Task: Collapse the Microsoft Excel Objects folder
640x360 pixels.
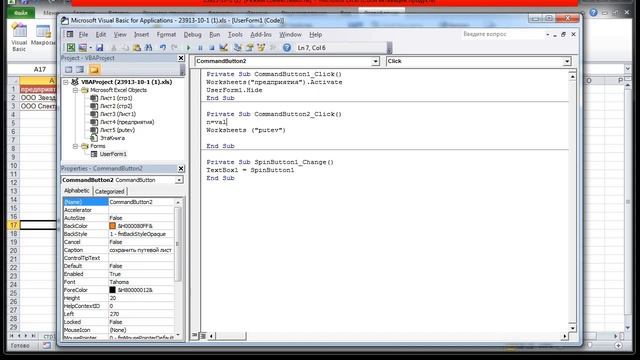Action: 76,90
